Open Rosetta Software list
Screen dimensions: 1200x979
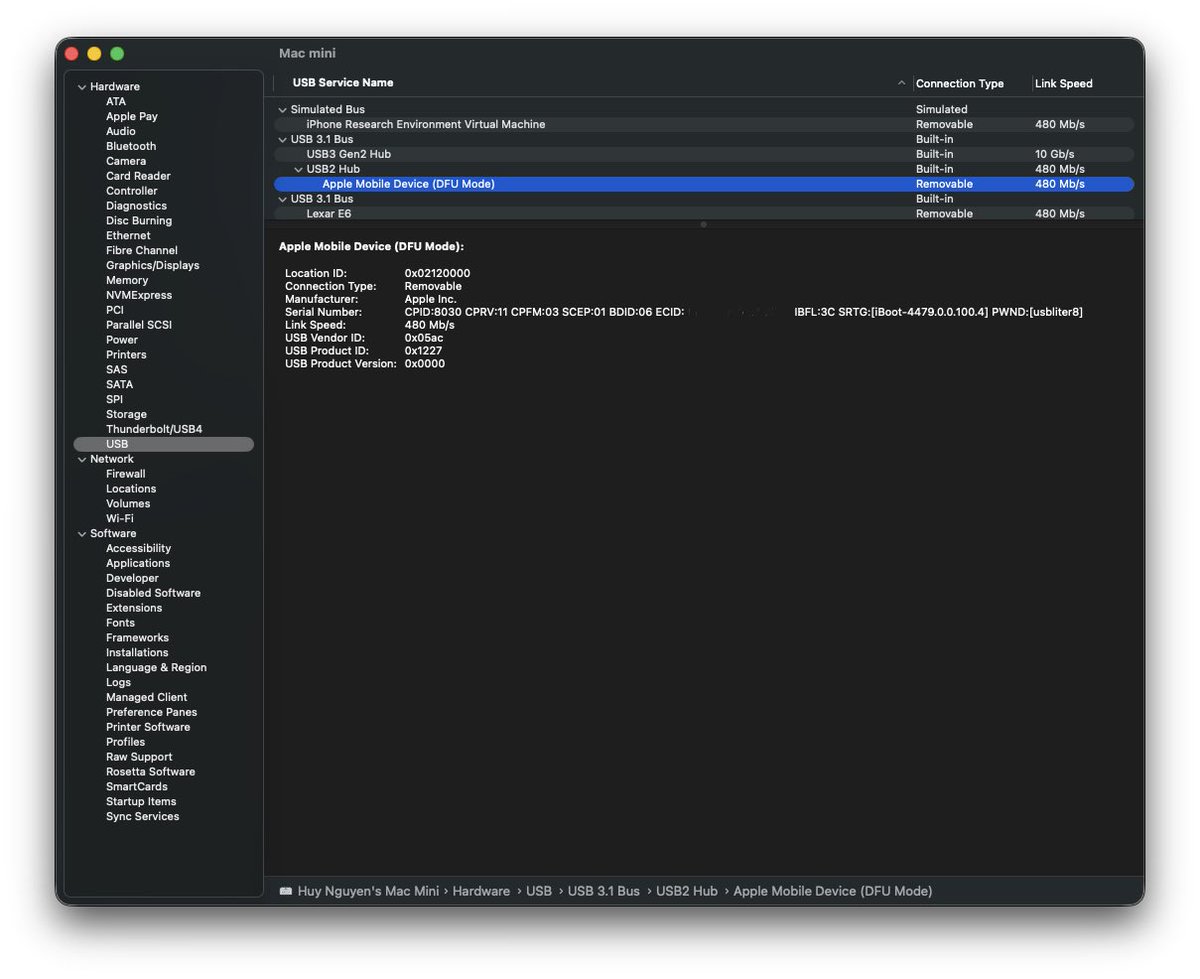tap(151, 772)
